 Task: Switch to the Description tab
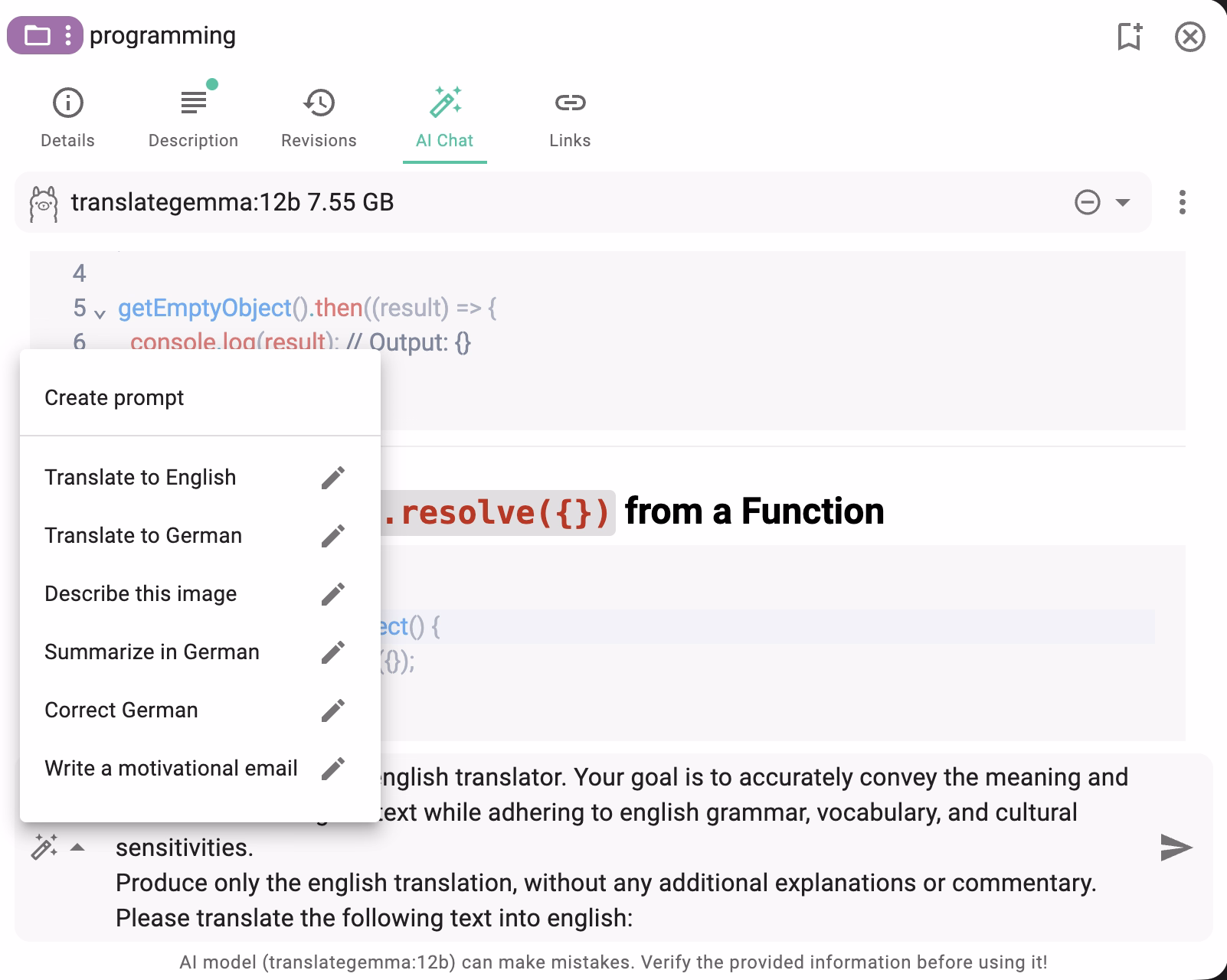pos(193,117)
